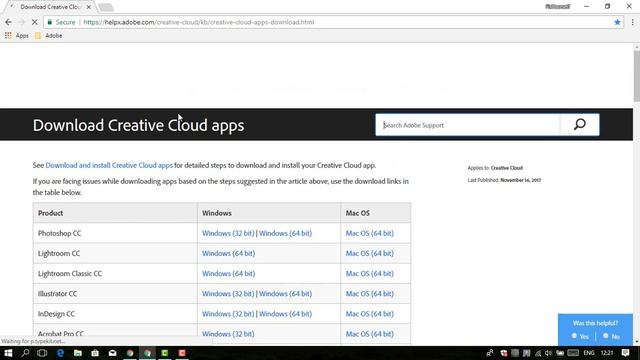This screenshot has width=640, height=360.
Task: Download Illustrator CC Windows (32 bit)
Action: pyautogui.click(x=228, y=293)
